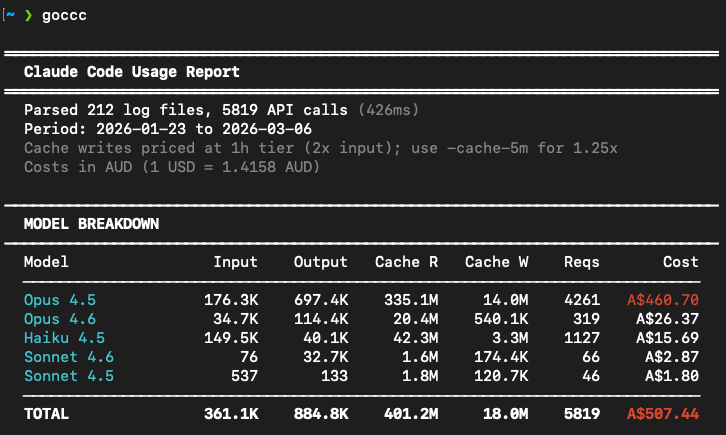726x435 pixels.
Task: Click the MODEL BREAKDOWN section heading
Action: point(91,224)
